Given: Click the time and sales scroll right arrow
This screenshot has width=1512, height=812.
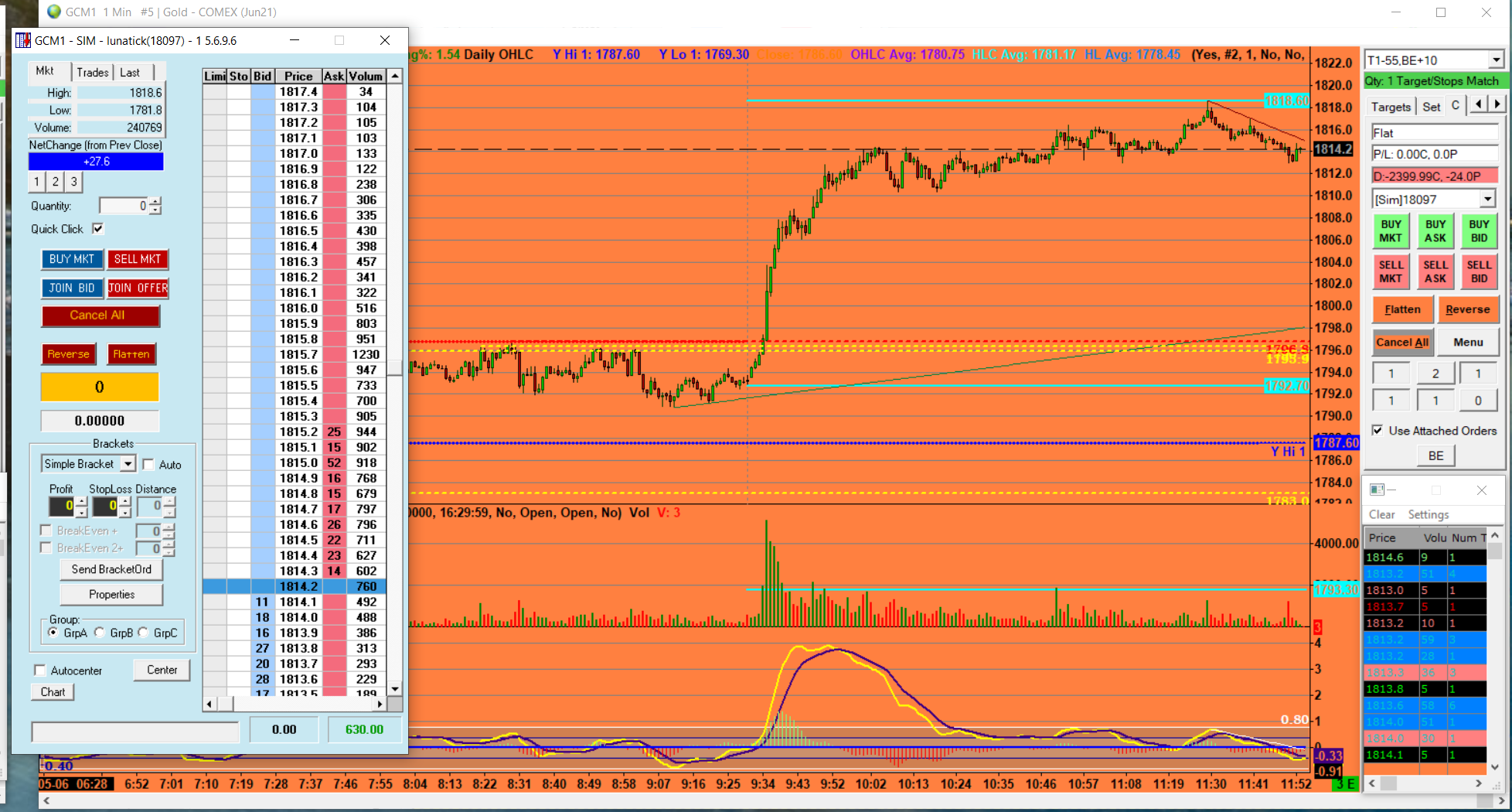Looking at the screenshot, I should coord(1479,783).
